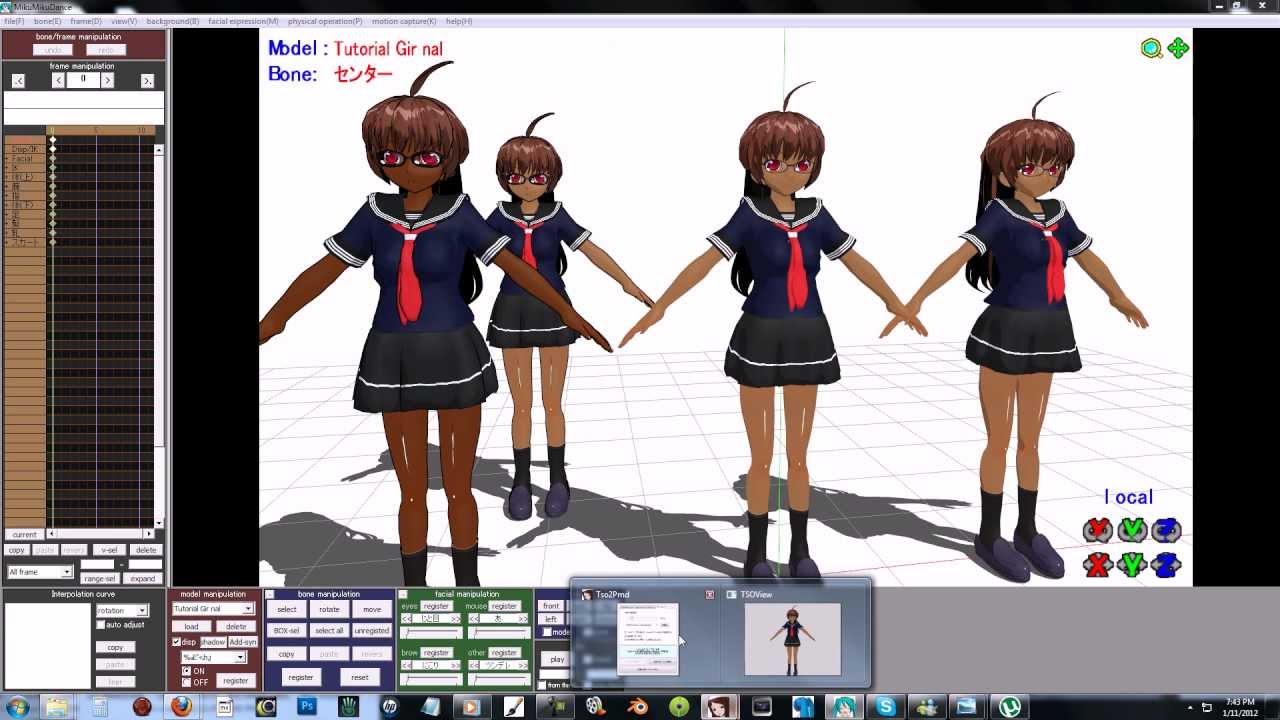Click the TSOView window preview thumbnail

point(793,639)
